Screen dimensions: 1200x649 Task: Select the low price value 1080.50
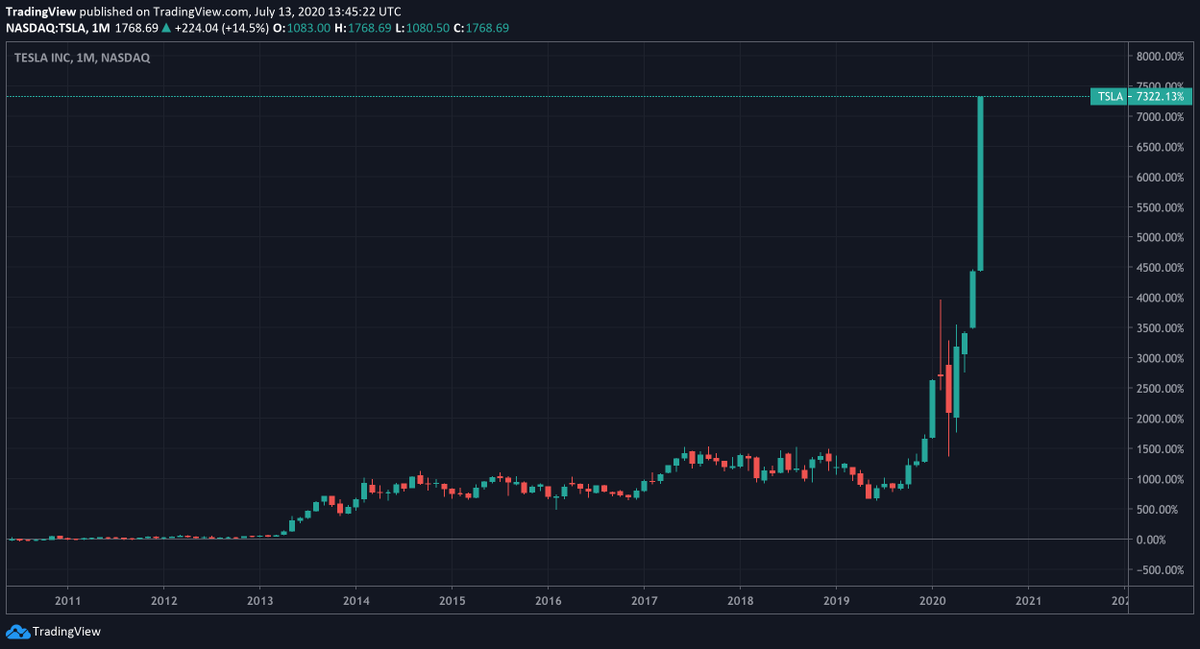428,28
